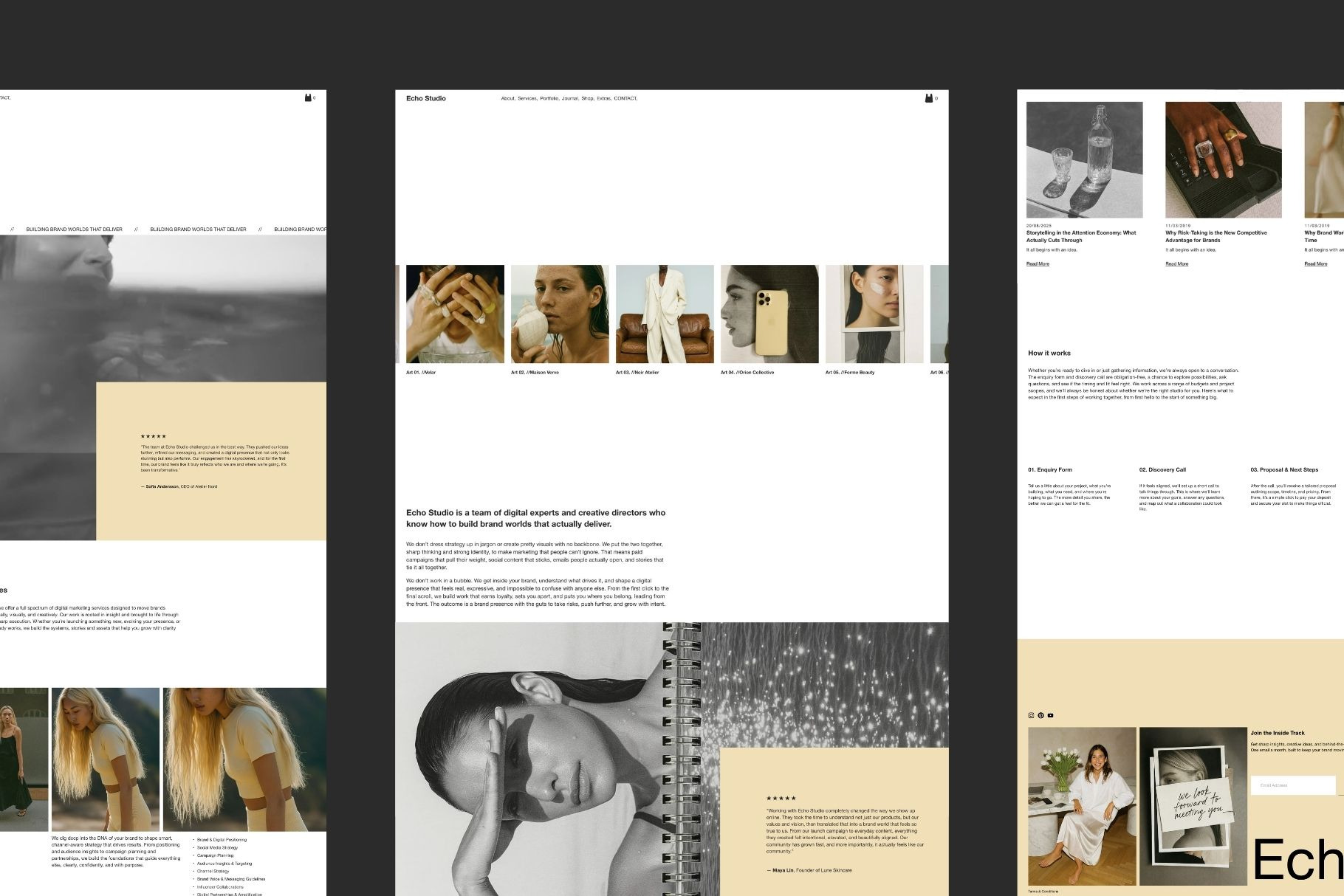
Task: Click the CONTACT nav link in the middle page
Action: 625,98
